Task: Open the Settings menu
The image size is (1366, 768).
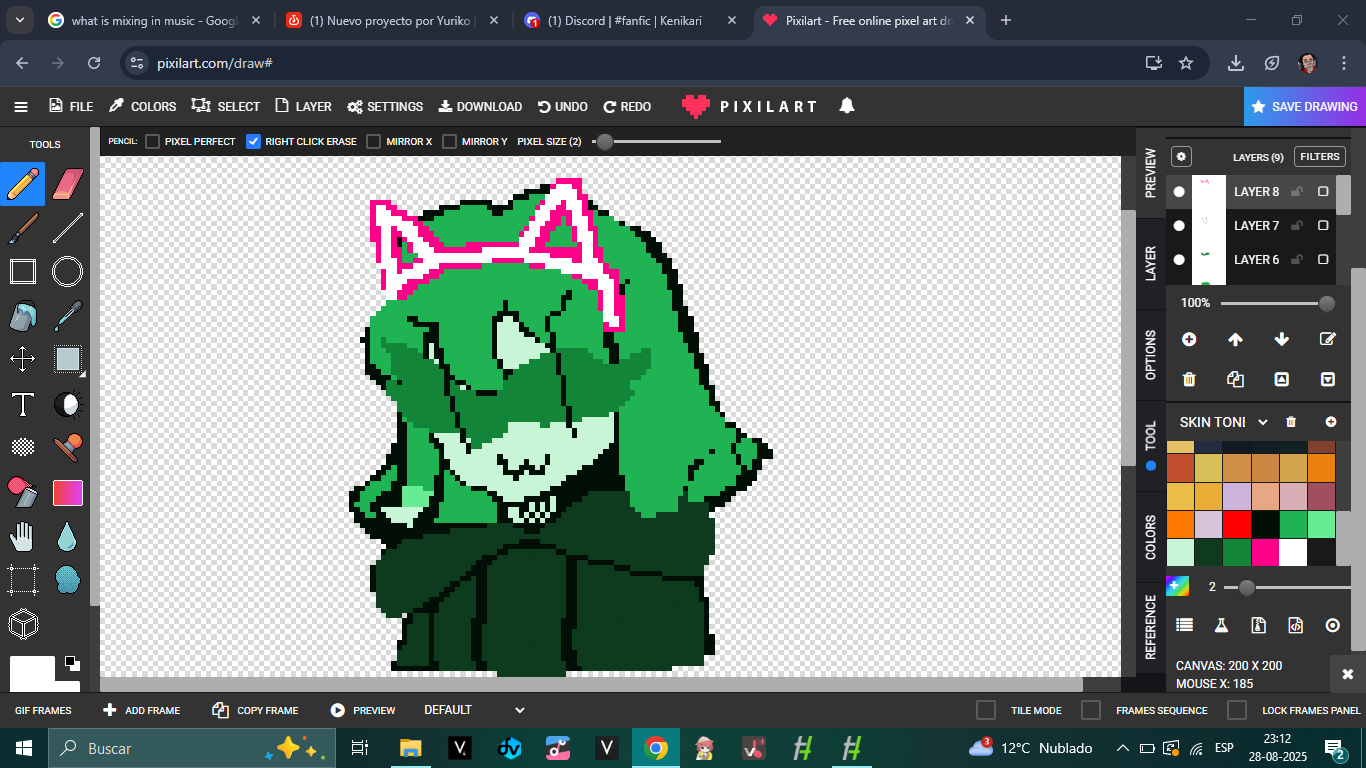Action: coord(385,107)
